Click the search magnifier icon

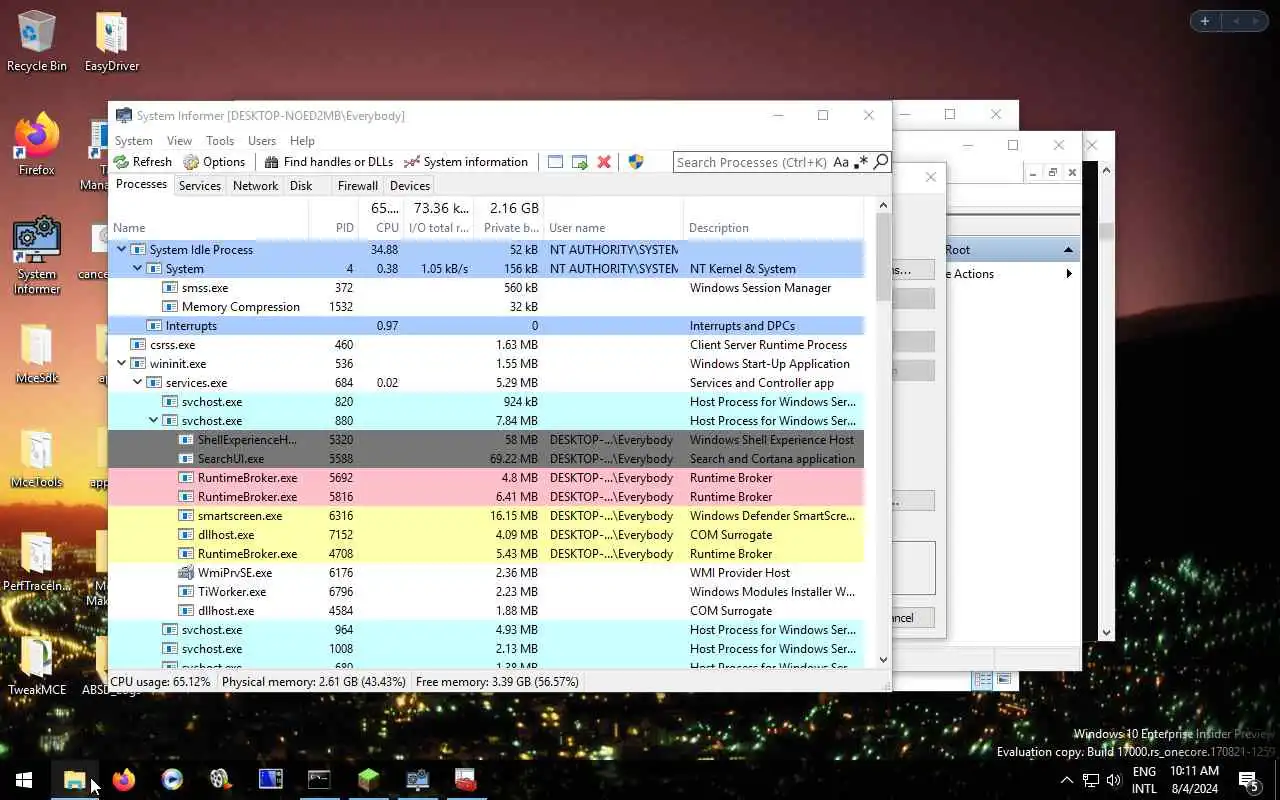[880, 162]
